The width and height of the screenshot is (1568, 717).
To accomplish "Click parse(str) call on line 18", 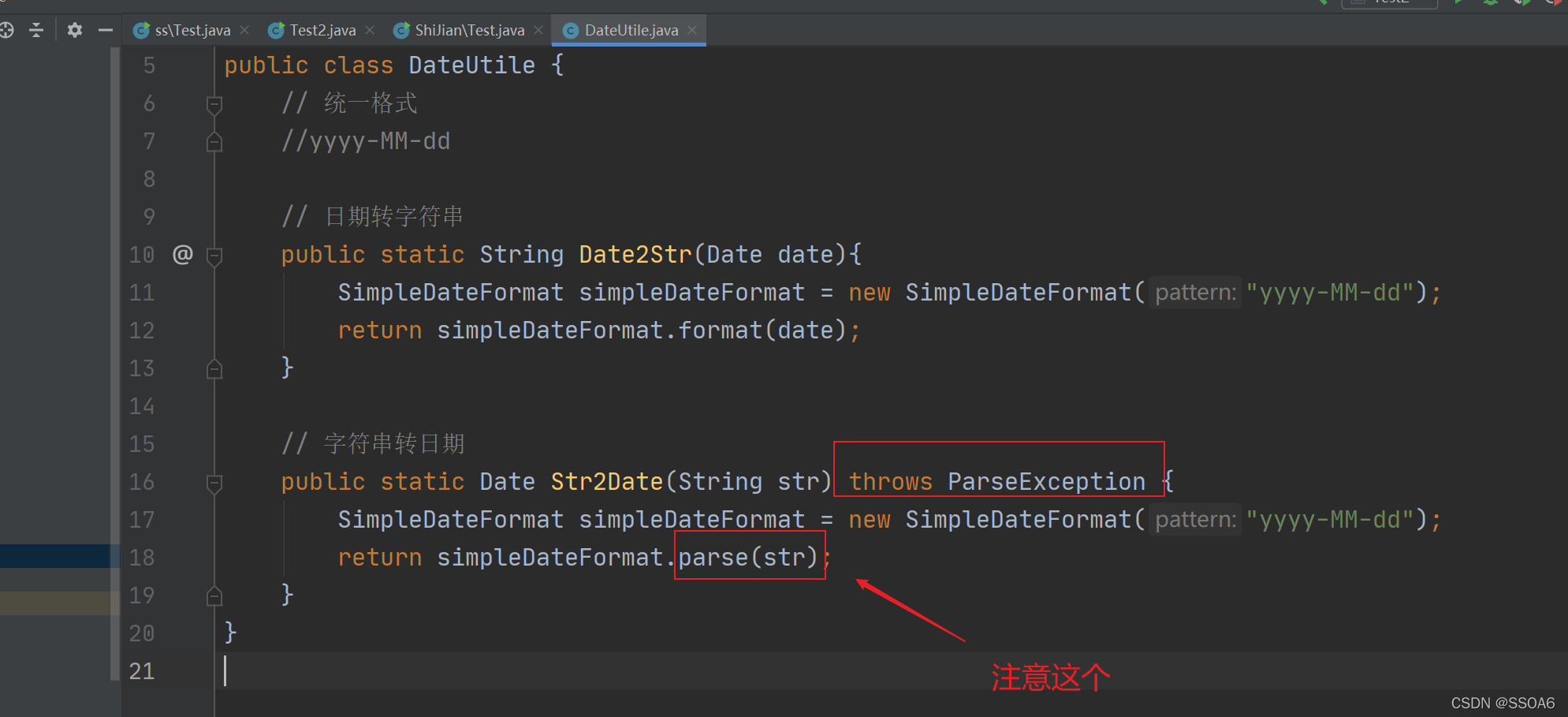I will (x=748, y=557).
